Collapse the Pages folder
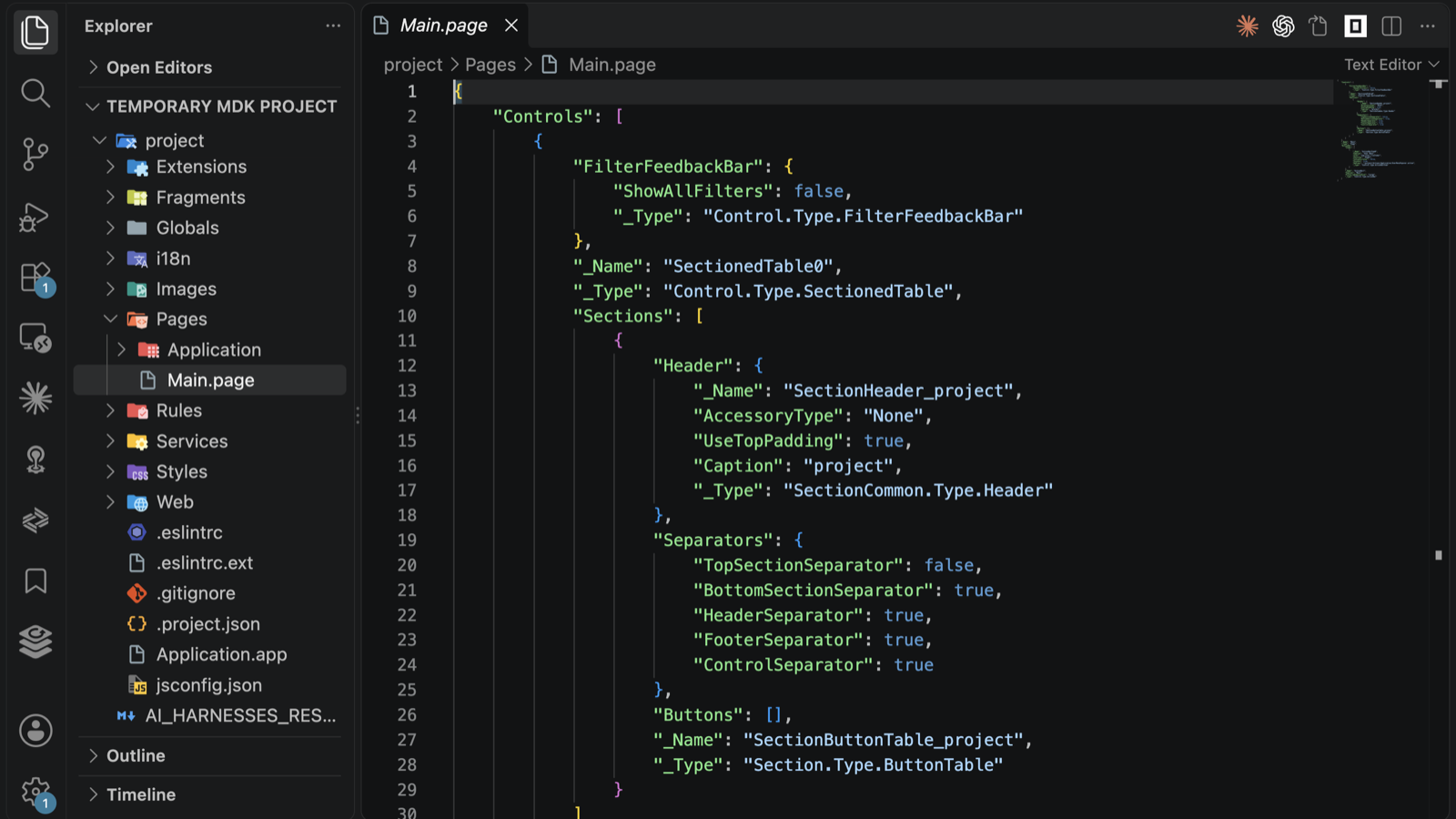The image size is (1456, 819). (x=111, y=319)
